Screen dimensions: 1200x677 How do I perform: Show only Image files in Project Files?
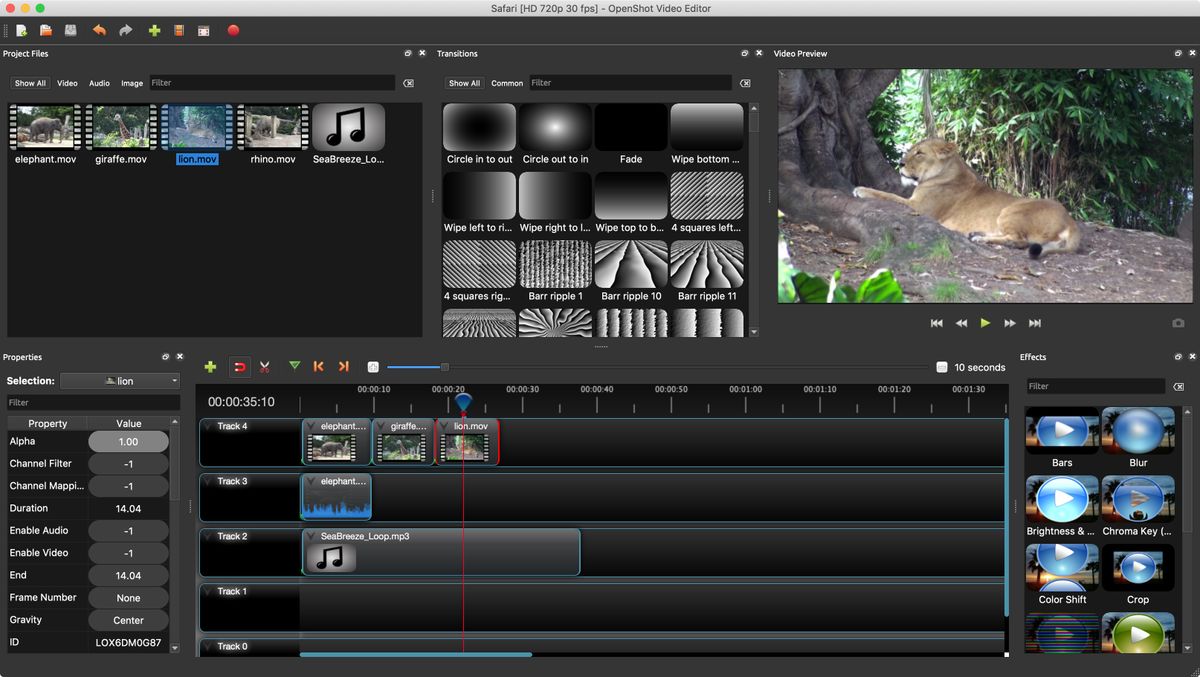coord(132,83)
